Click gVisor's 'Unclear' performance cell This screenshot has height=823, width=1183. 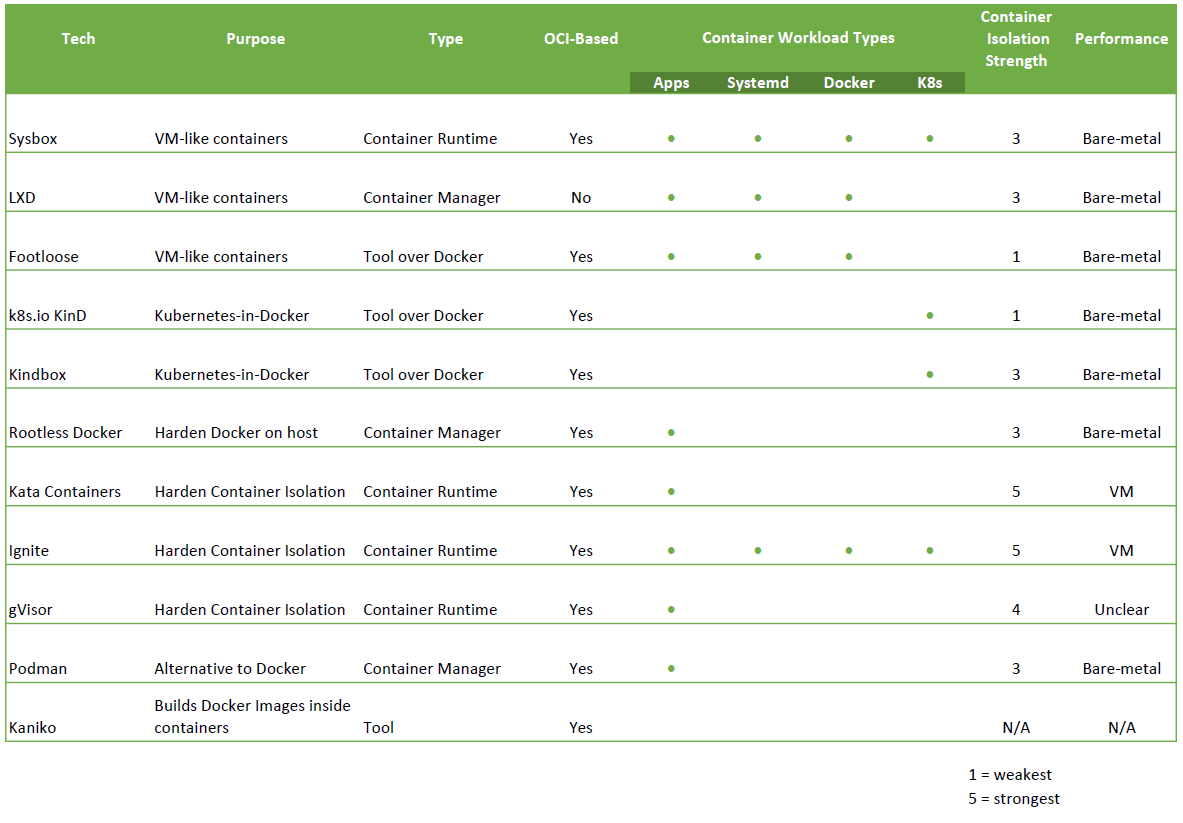(1121, 610)
